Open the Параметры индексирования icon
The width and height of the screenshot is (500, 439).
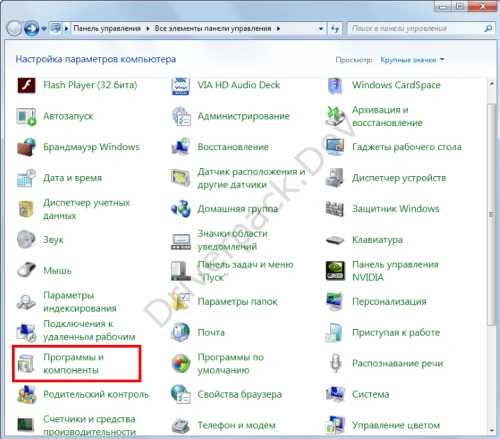(x=26, y=302)
